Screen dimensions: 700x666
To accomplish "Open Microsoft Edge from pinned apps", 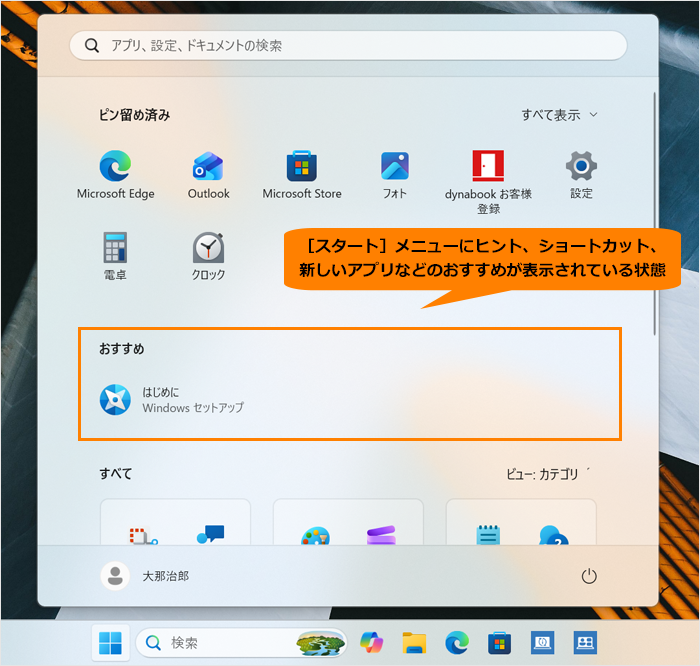I will coord(116,175).
